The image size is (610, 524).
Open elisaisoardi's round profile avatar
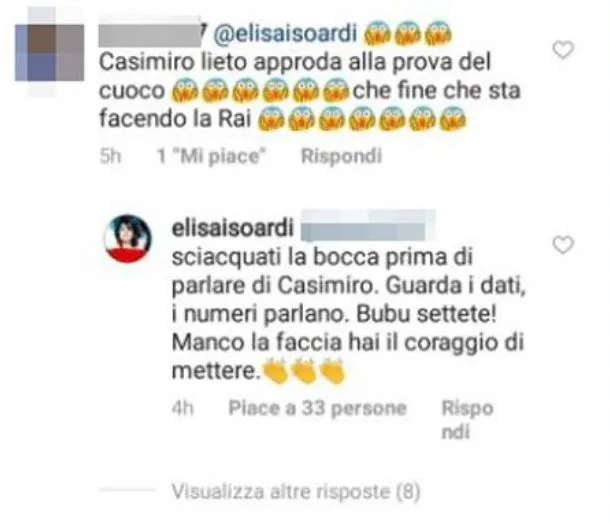coord(128,238)
